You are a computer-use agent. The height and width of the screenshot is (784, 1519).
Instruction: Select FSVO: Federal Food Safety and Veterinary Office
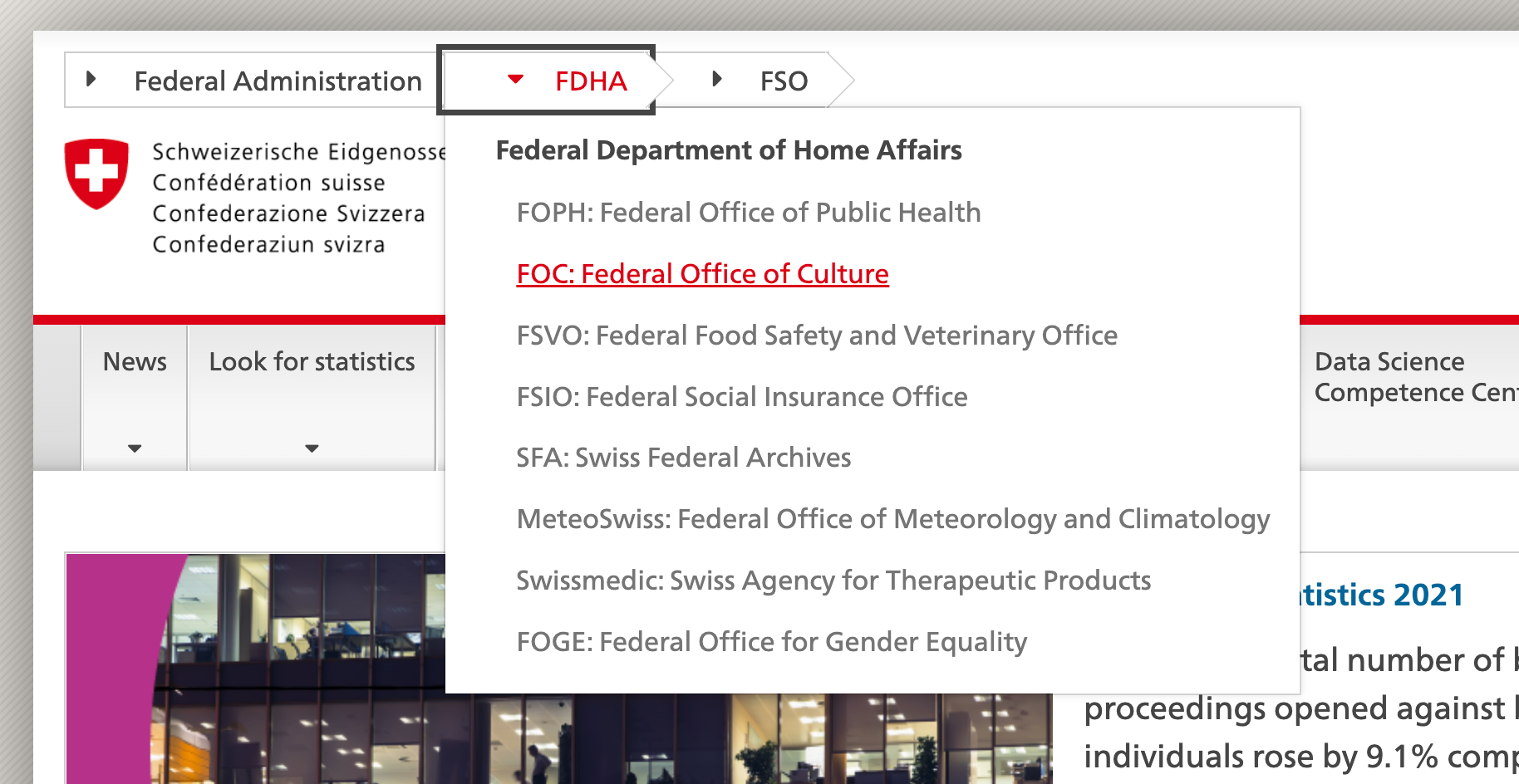tap(816, 336)
